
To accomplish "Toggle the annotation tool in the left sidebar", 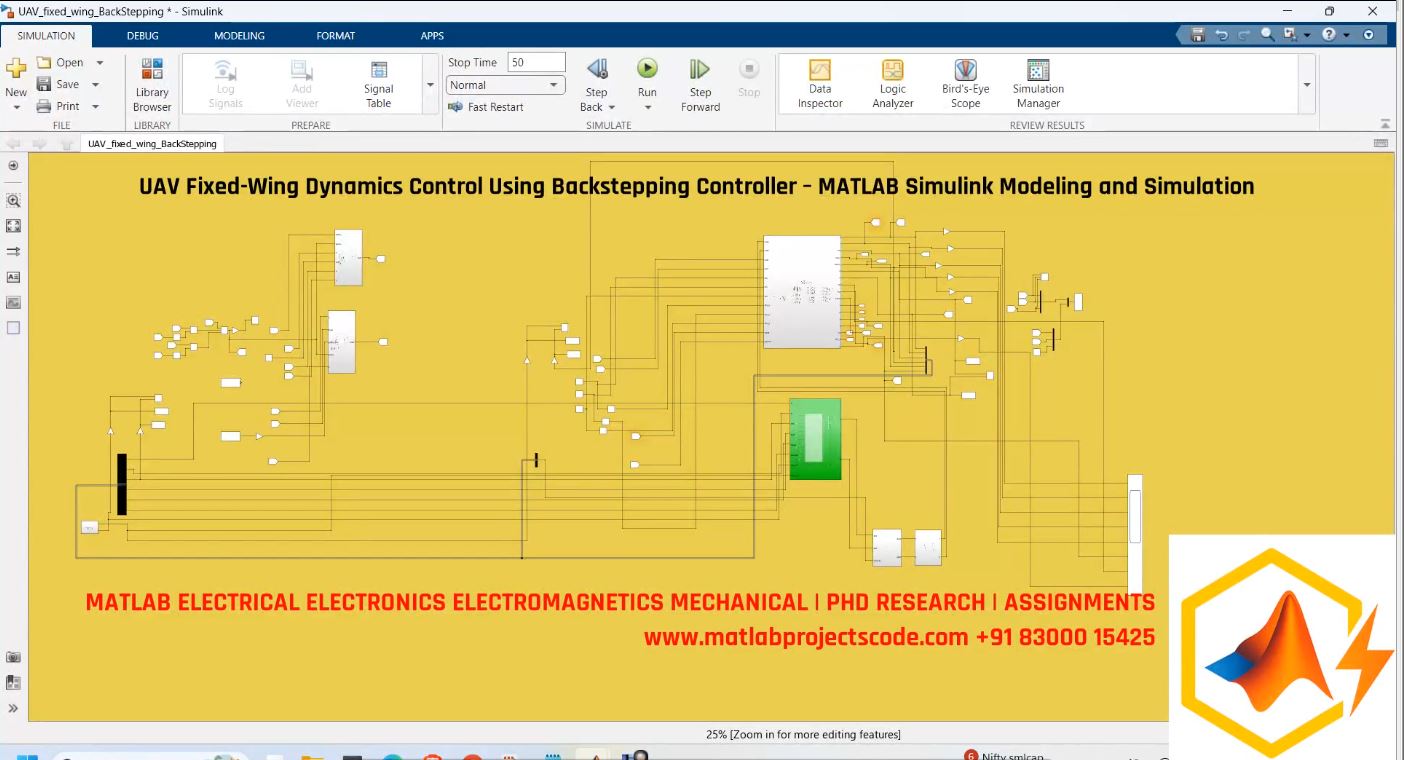I will click(13, 277).
